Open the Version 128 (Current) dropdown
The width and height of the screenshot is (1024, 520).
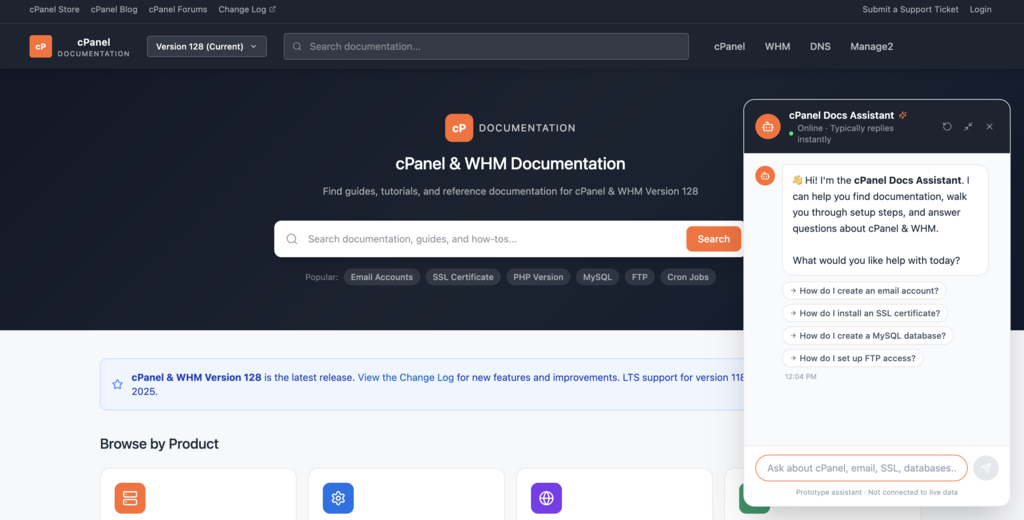206,46
